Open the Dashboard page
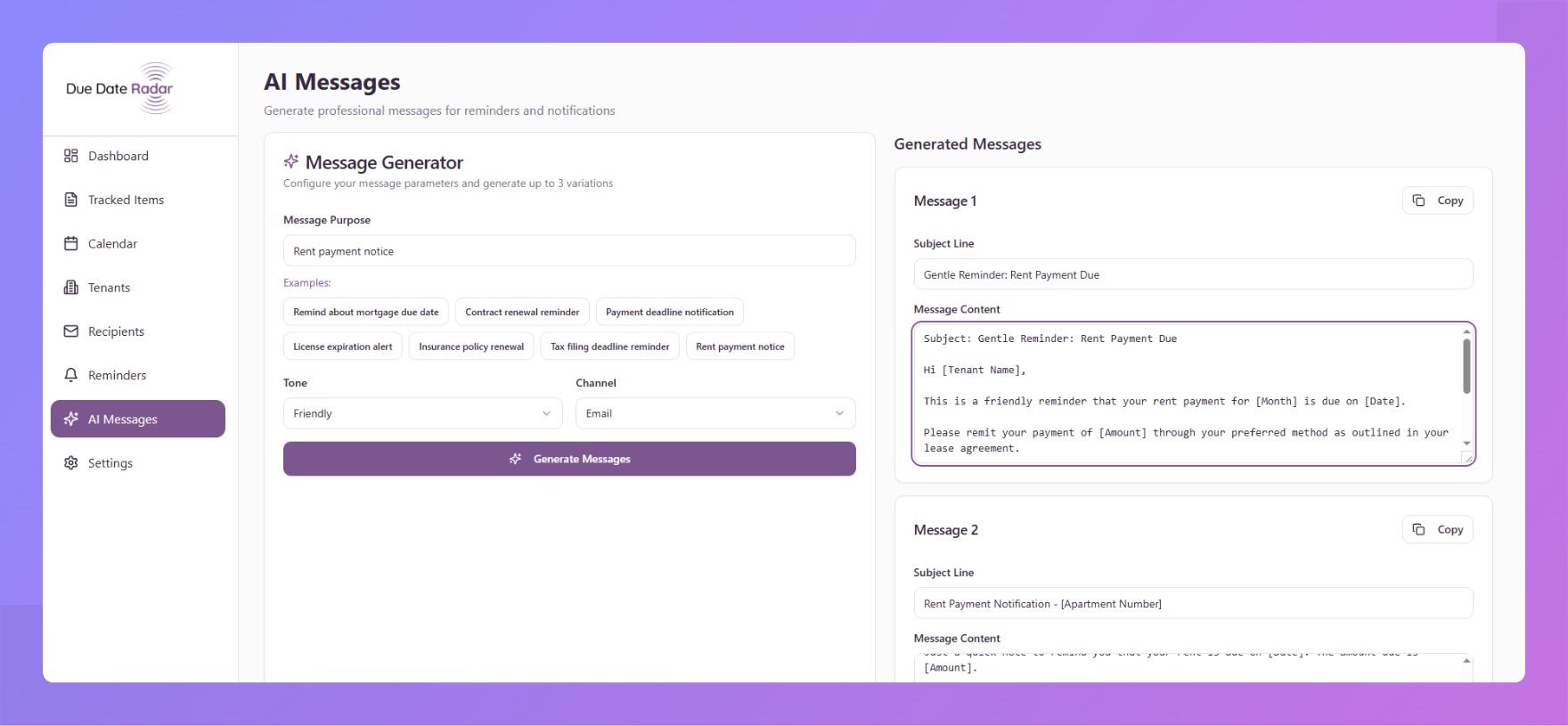This screenshot has height=726, width=1568. pyautogui.click(x=138, y=156)
